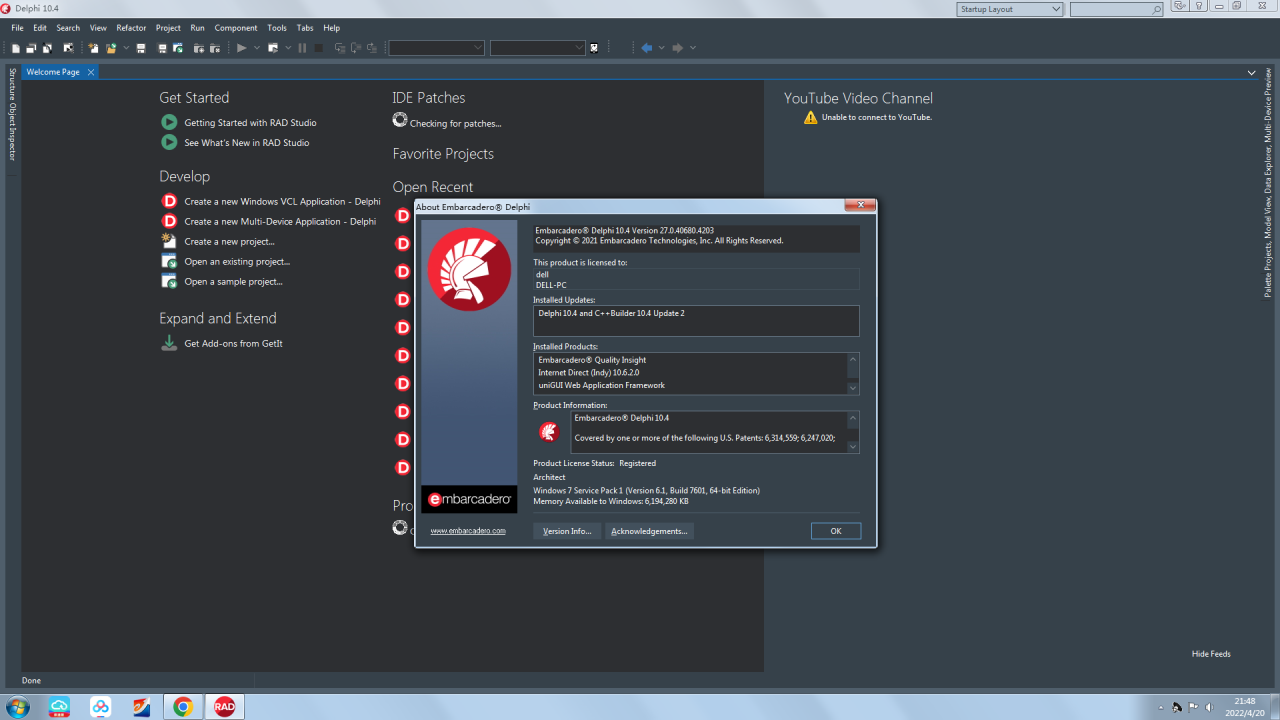Click the icon beside Open a sample project

[169, 281]
